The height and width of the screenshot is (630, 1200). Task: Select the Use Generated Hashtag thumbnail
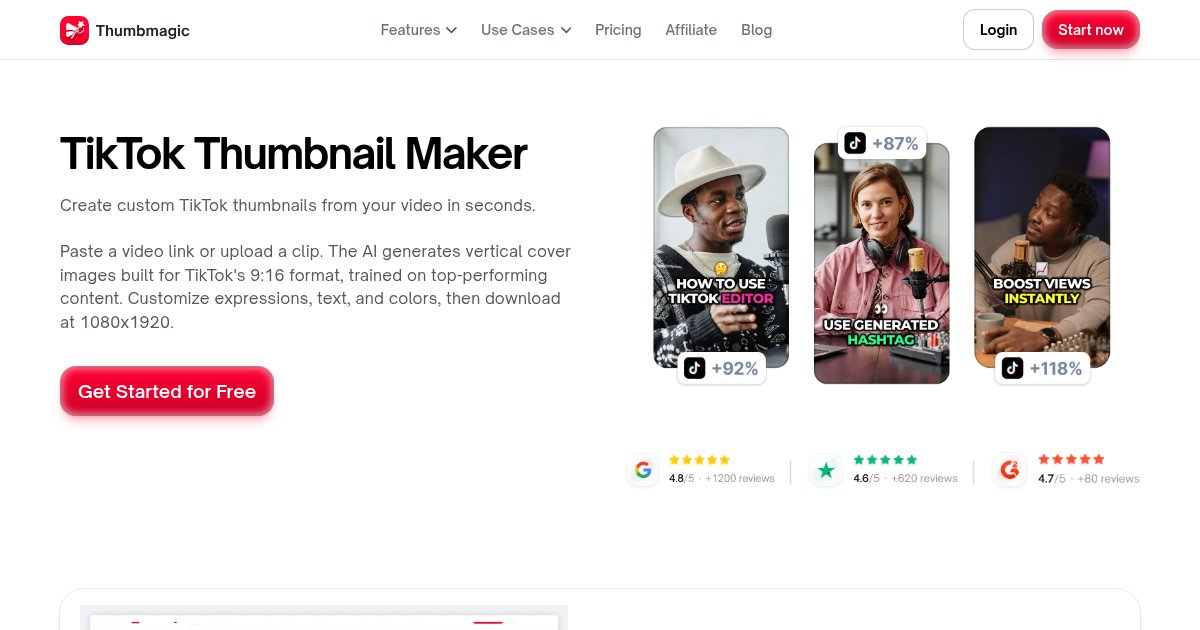[881, 263]
